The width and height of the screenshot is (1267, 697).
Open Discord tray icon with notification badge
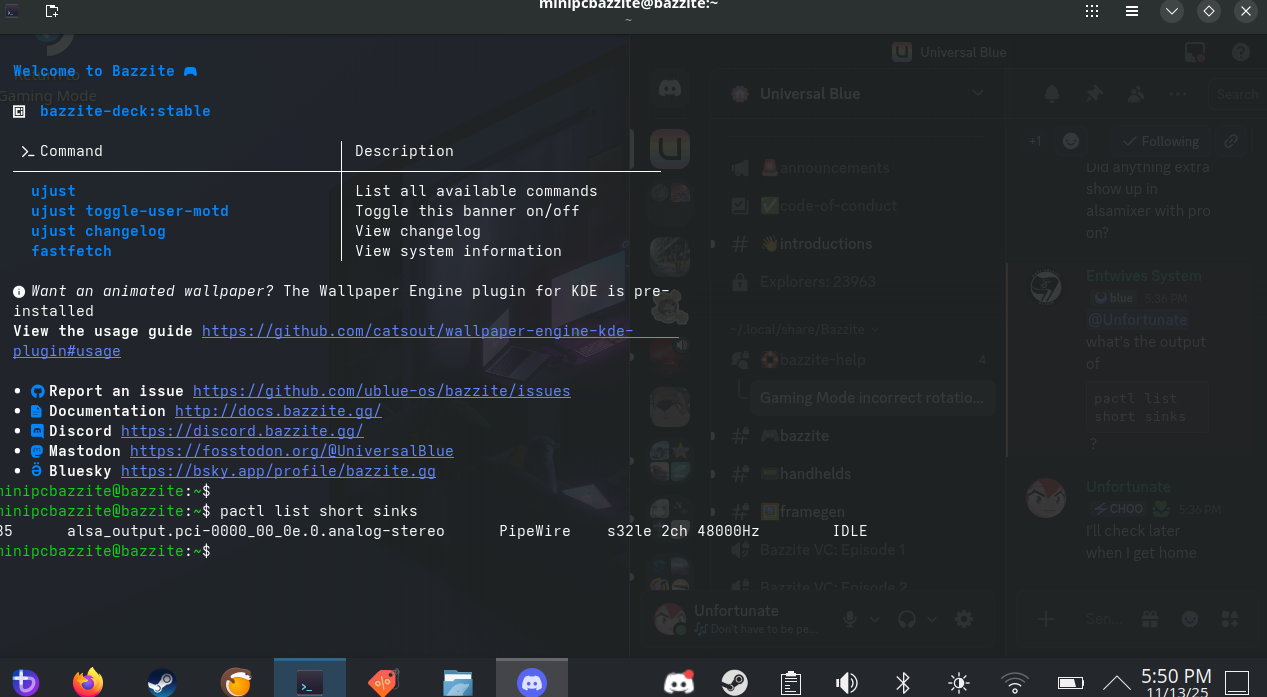point(679,683)
